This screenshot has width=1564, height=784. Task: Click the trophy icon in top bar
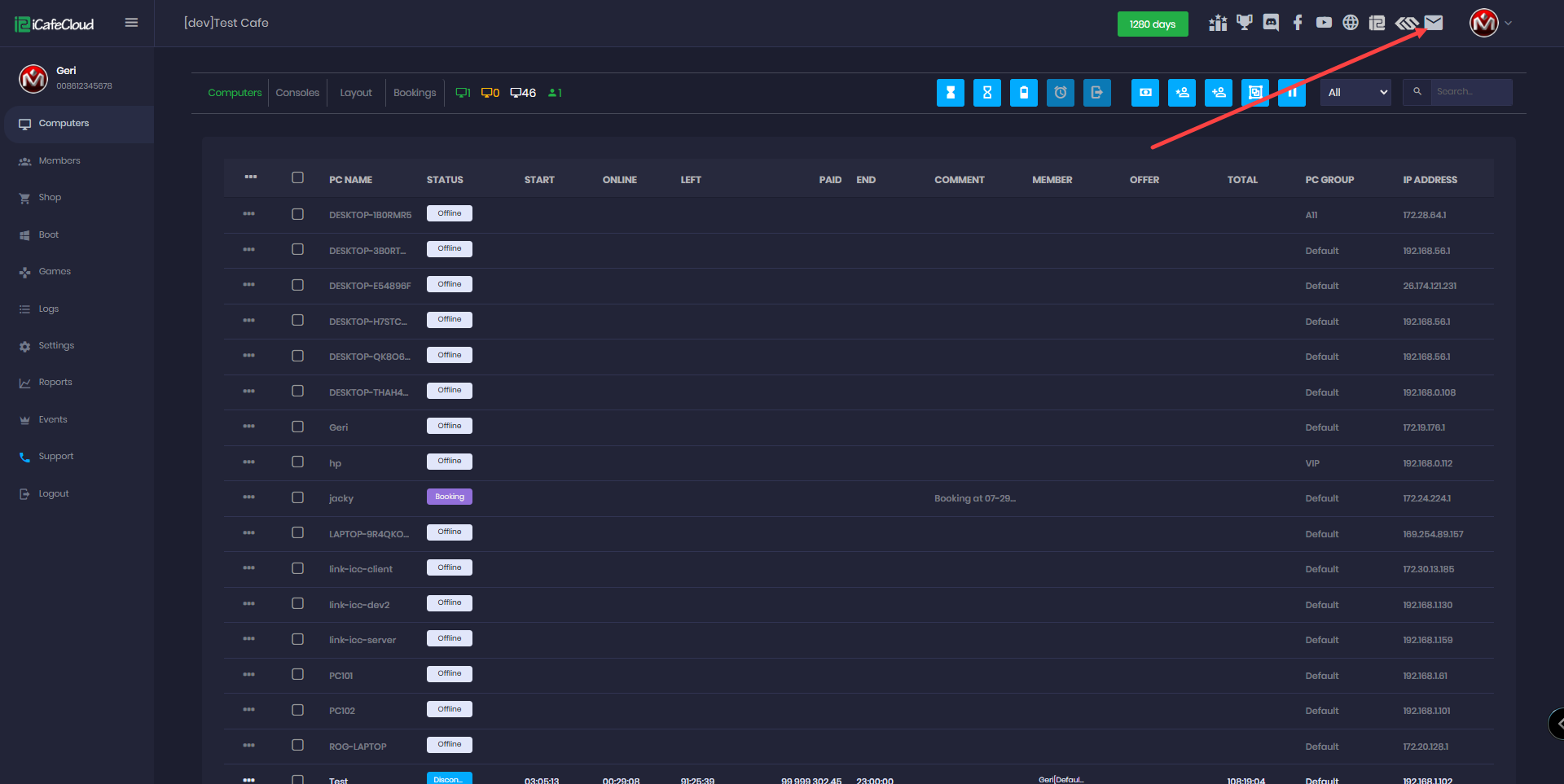click(1244, 23)
